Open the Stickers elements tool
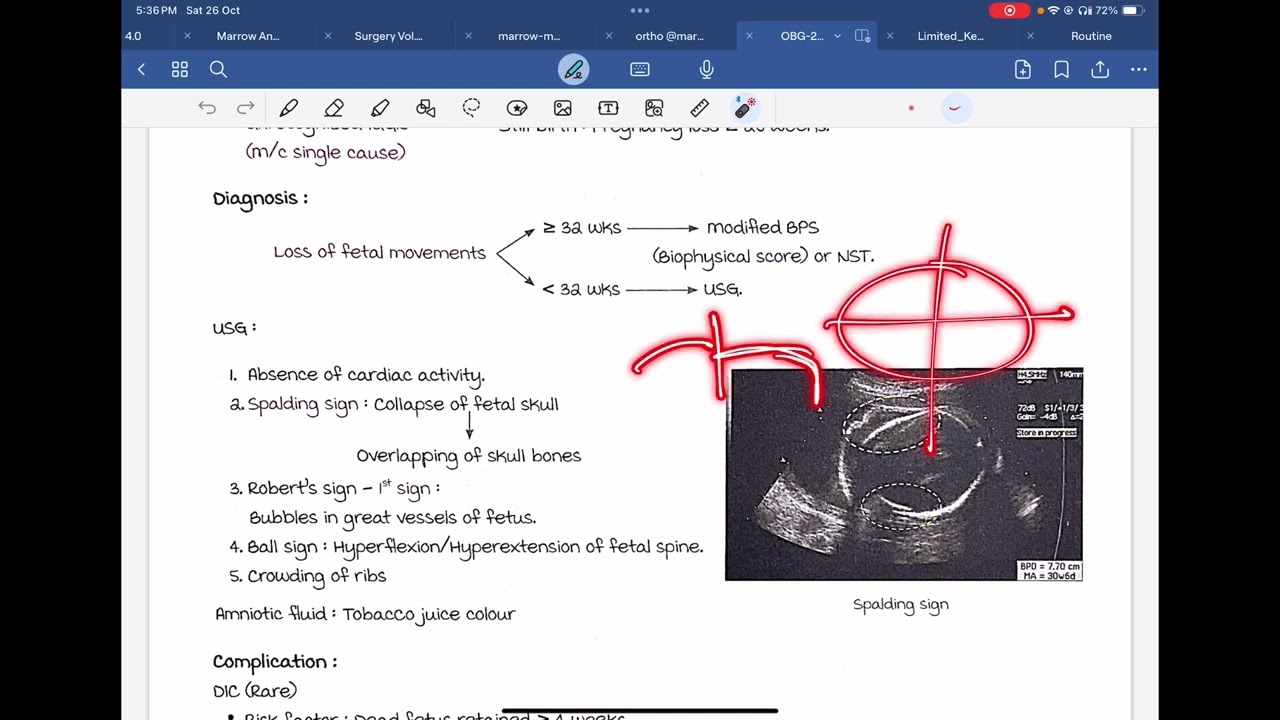The height and width of the screenshot is (720, 1280). tap(517, 108)
